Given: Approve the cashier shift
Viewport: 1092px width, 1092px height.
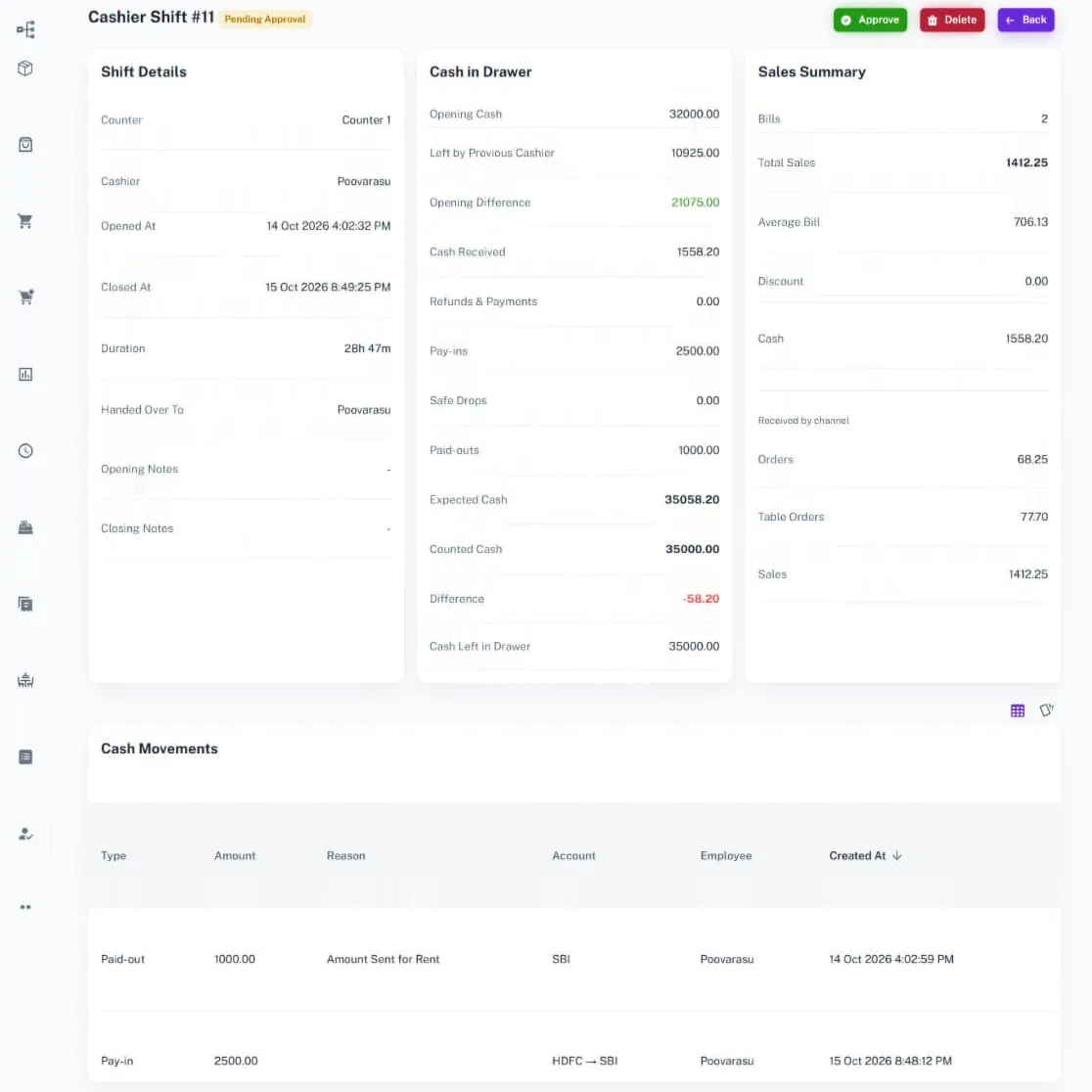Looking at the screenshot, I should [870, 21].
